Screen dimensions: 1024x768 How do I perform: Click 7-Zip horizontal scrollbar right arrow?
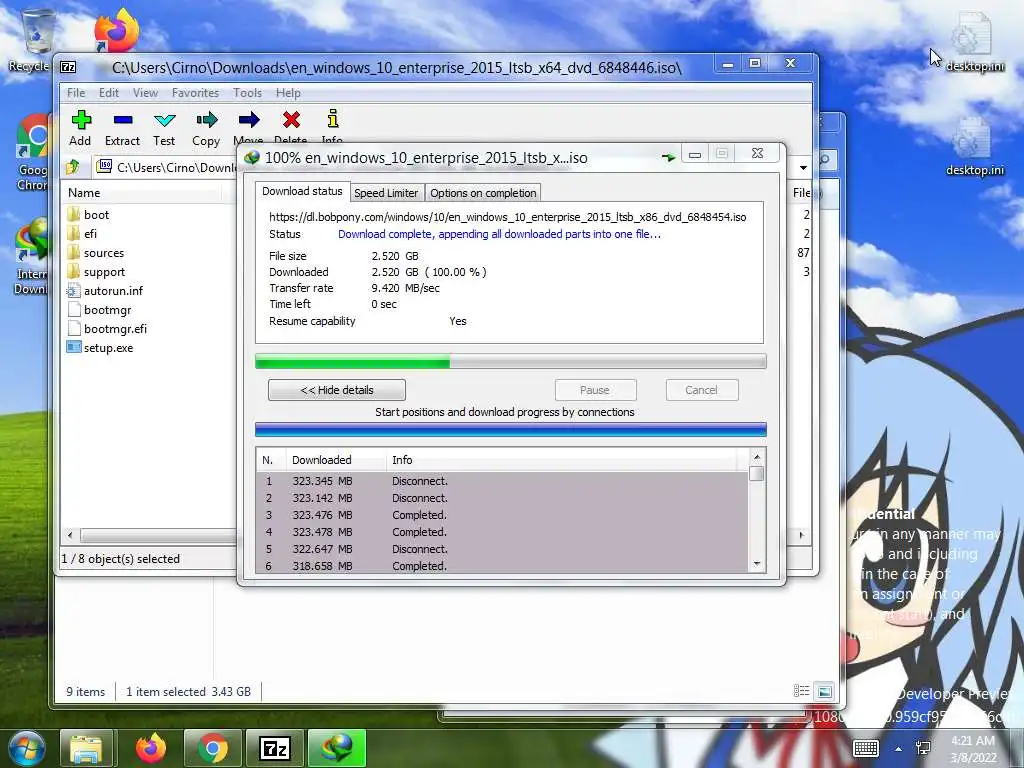[x=802, y=535]
